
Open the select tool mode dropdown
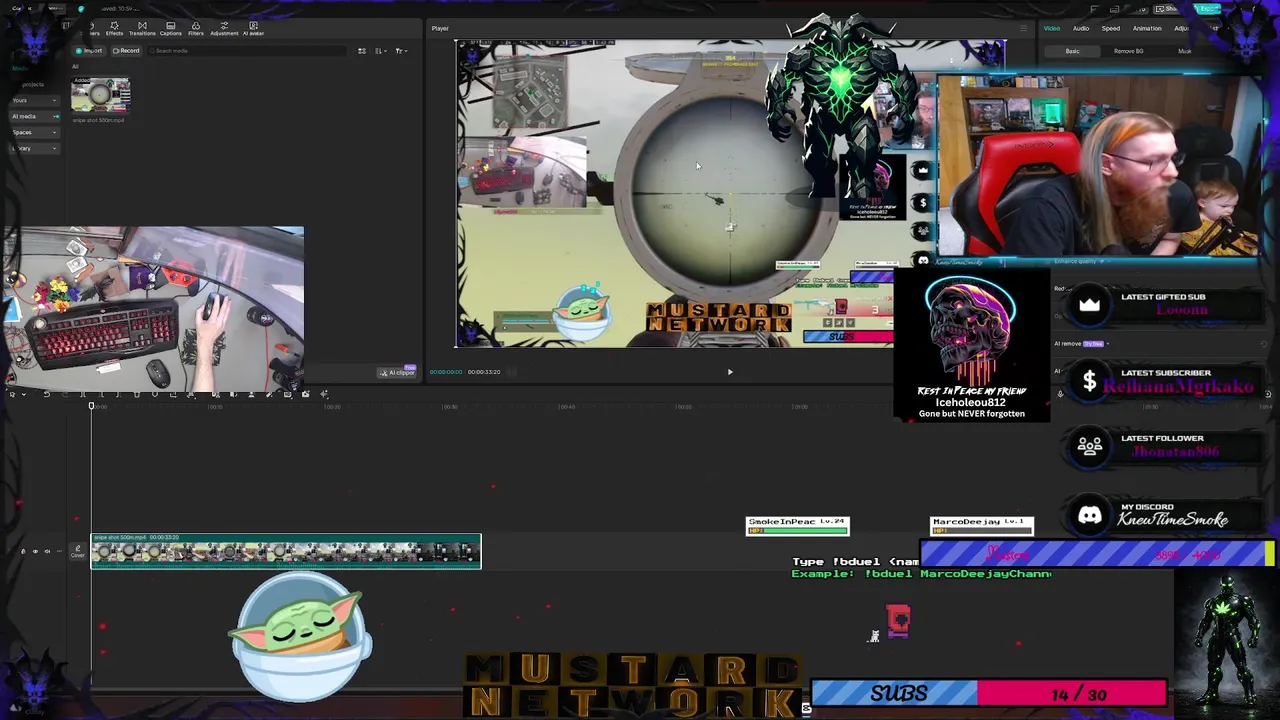[24, 394]
